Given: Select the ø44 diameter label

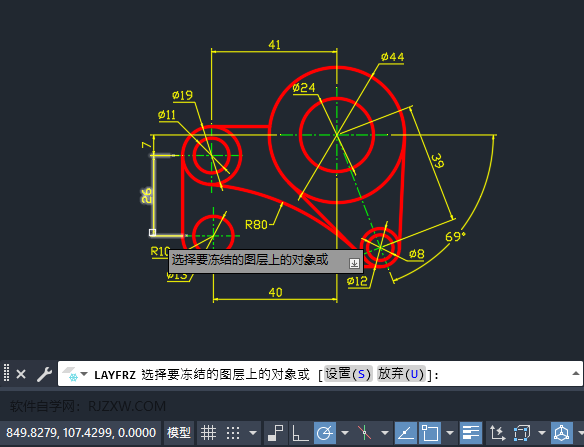Looking at the screenshot, I should click(393, 57).
